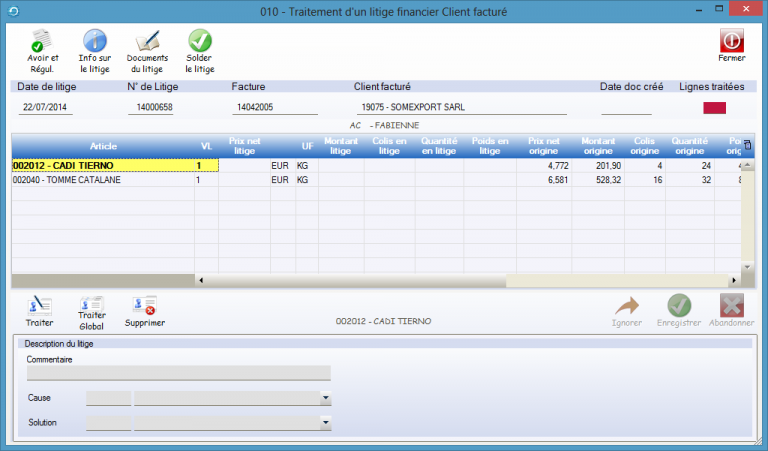Expand the Solution dropdown list
The height and width of the screenshot is (451, 768).
coord(325,423)
